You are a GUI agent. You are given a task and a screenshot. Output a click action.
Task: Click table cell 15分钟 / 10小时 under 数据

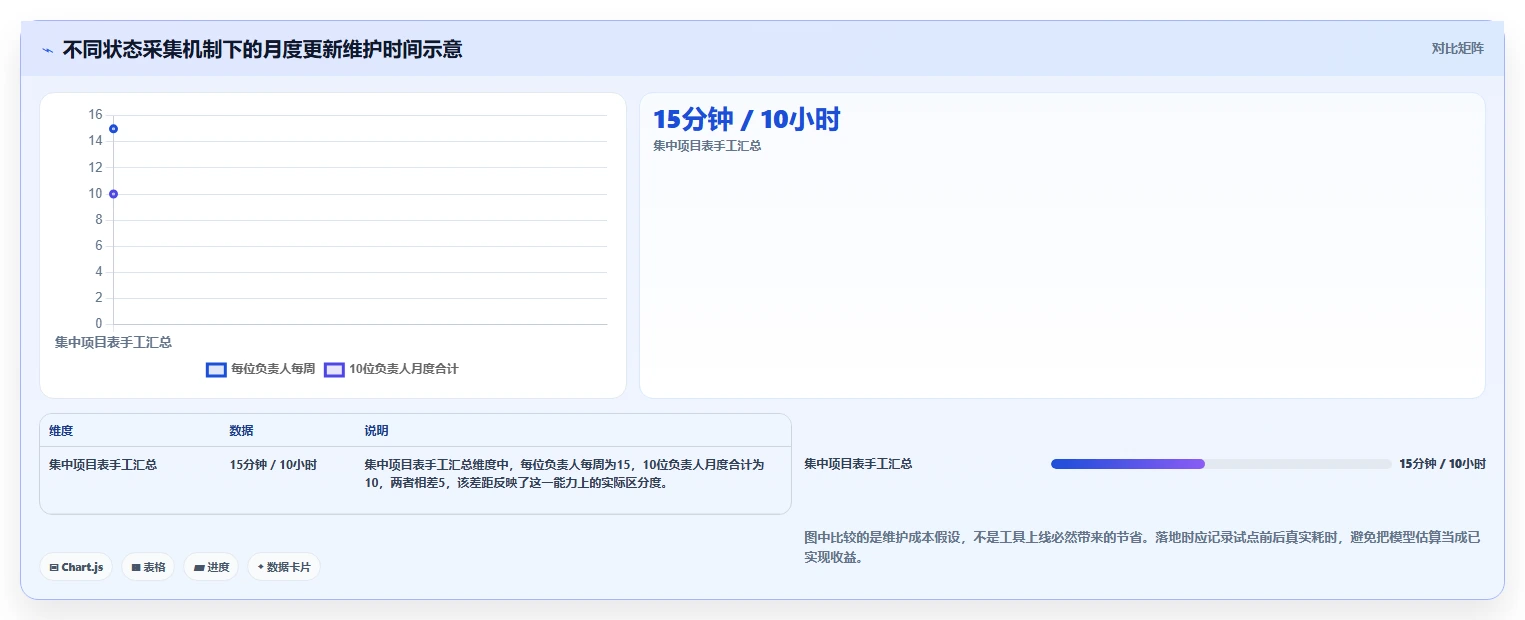273,465
